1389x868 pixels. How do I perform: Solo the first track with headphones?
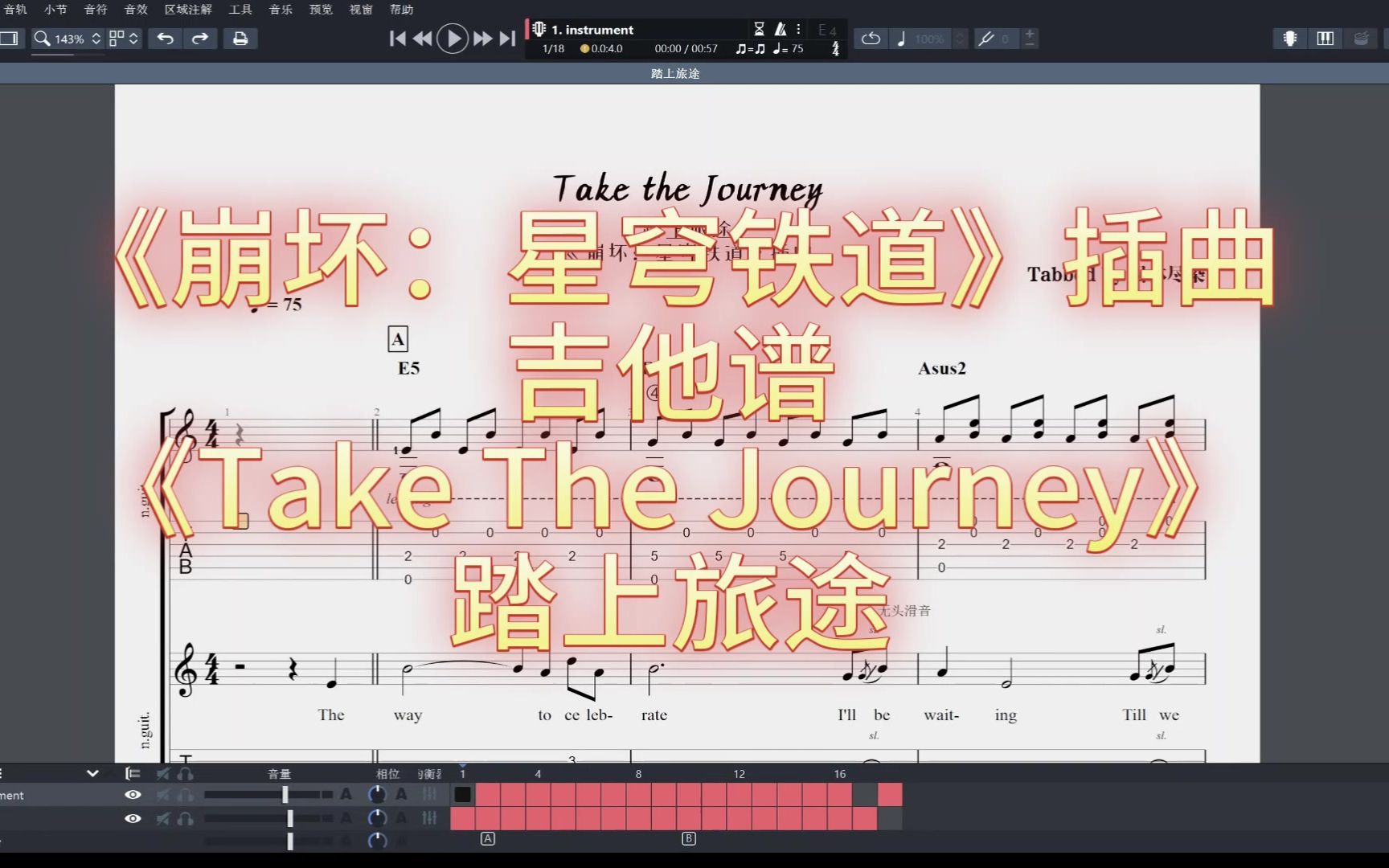(x=186, y=795)
